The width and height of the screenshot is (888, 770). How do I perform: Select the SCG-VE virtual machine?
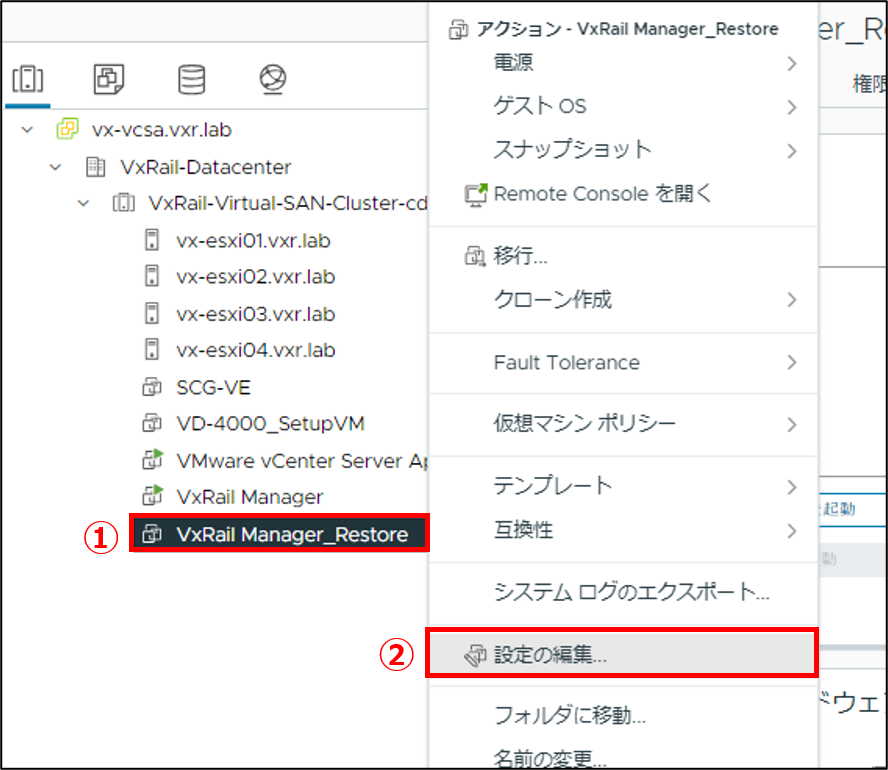pyautogui.click(x=214, y=387)
